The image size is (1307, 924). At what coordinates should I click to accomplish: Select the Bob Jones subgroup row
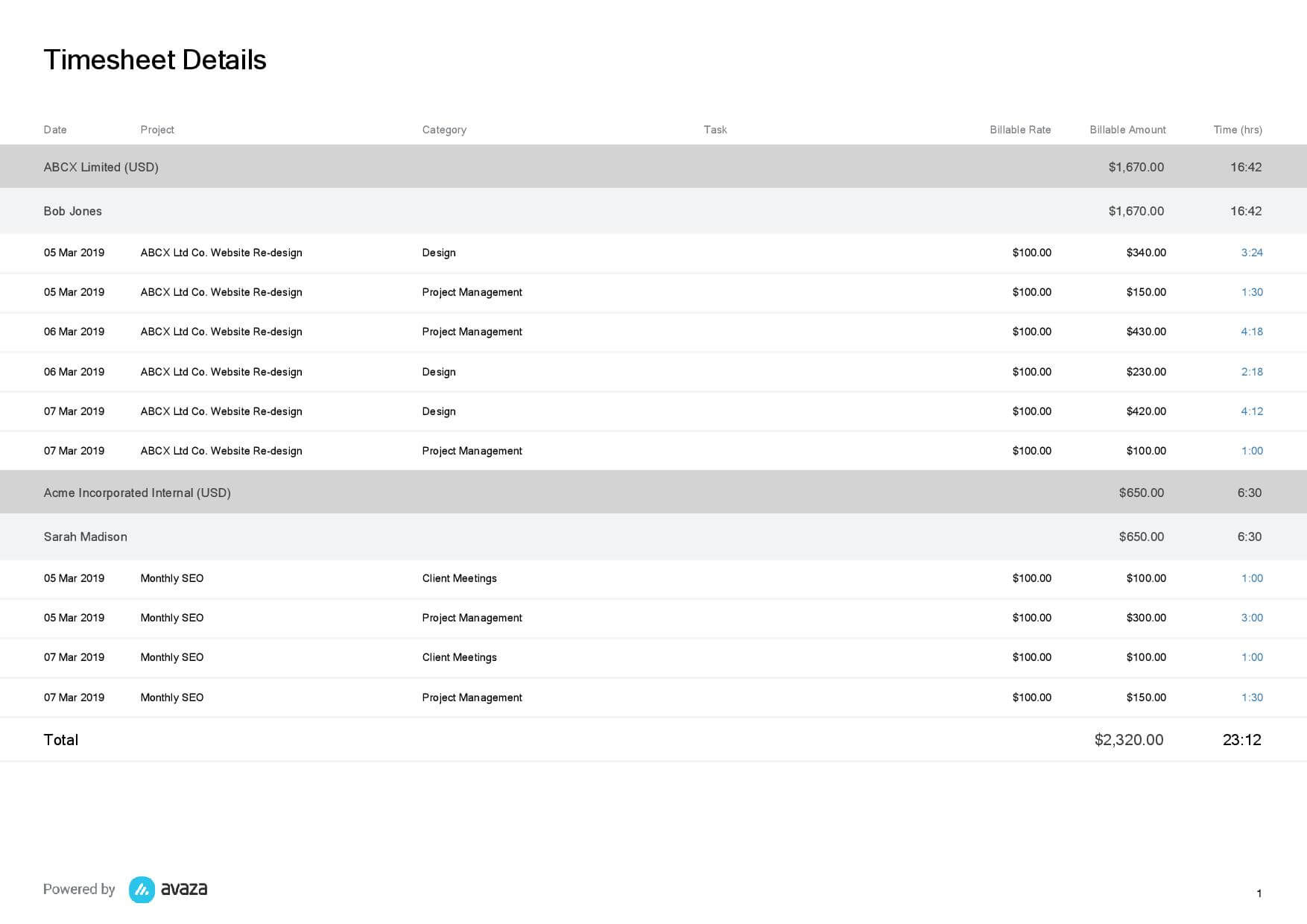tap(653, 211)
